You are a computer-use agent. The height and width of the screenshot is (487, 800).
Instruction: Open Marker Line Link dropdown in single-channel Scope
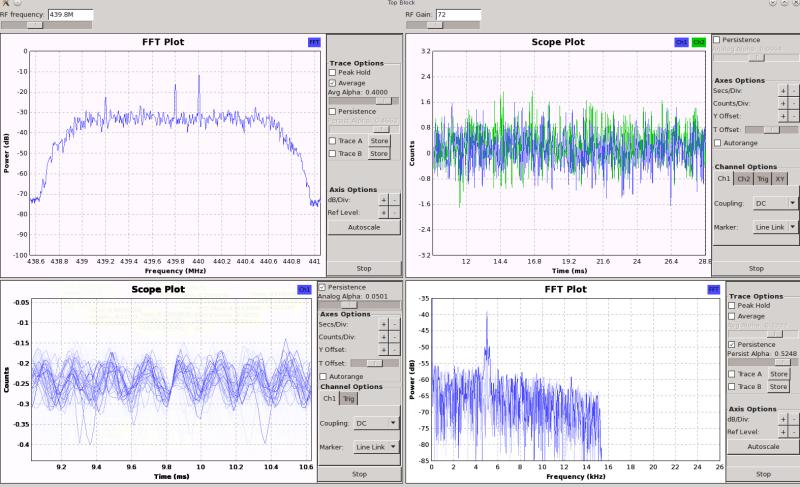click(377, 447)
